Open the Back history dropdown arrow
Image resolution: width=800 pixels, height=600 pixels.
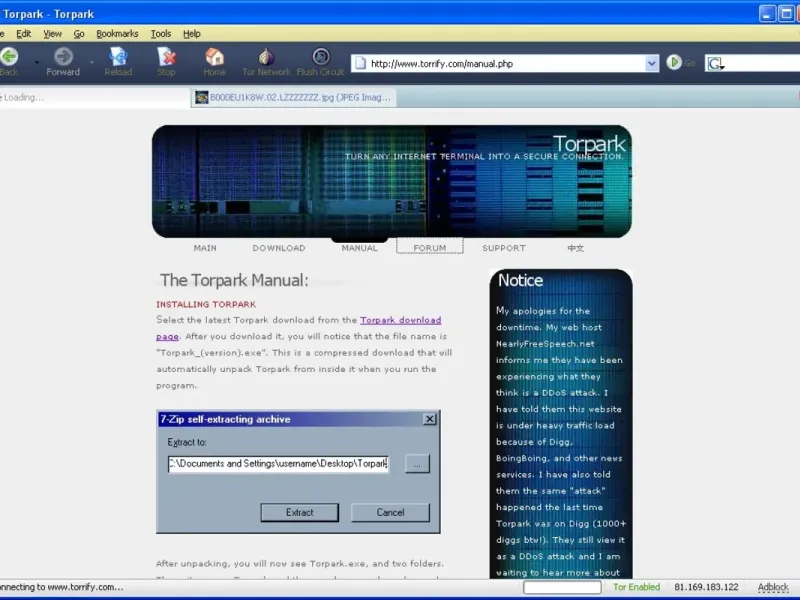[37, 62]
